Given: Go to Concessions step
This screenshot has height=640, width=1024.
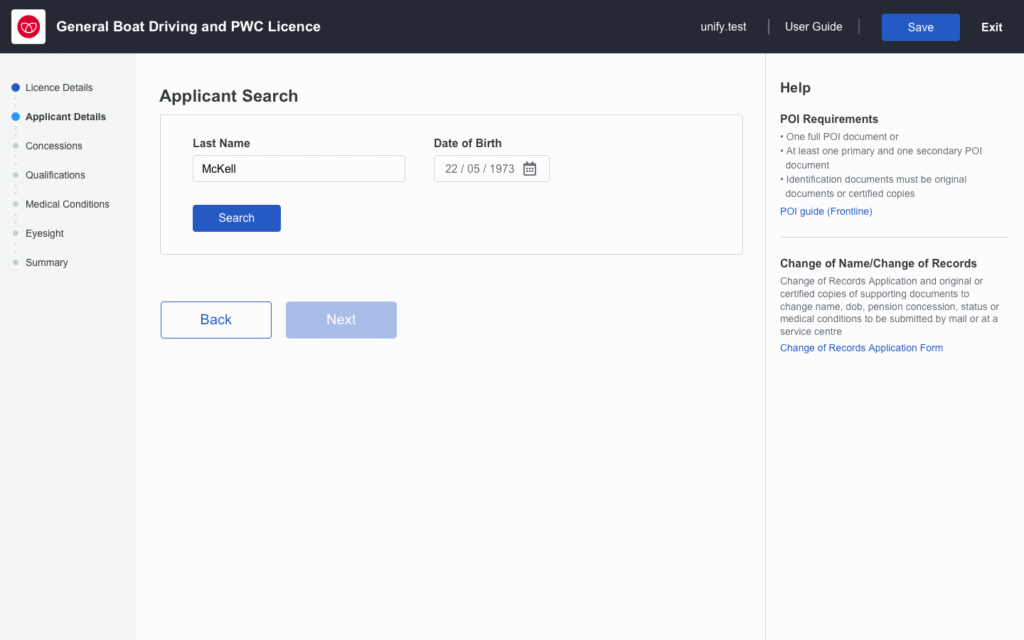Looking at the screenshot, I should (54, 146).
